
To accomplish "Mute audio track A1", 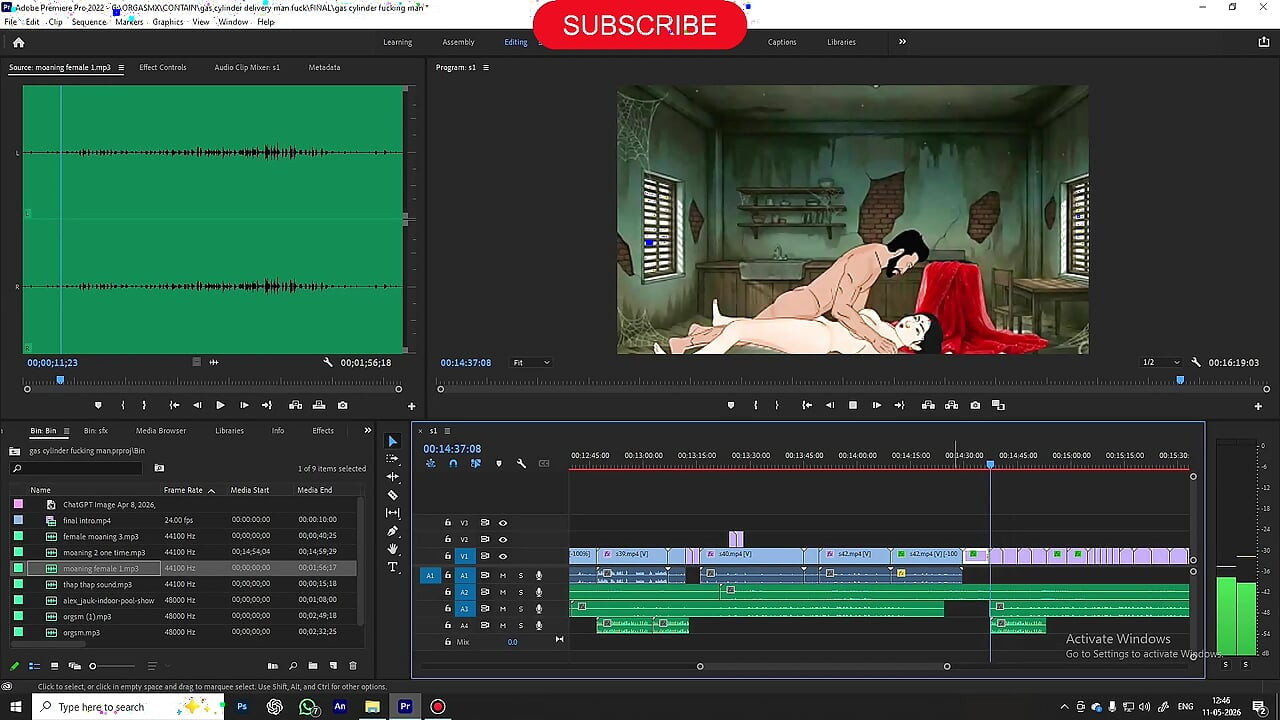I will (503, 575).
